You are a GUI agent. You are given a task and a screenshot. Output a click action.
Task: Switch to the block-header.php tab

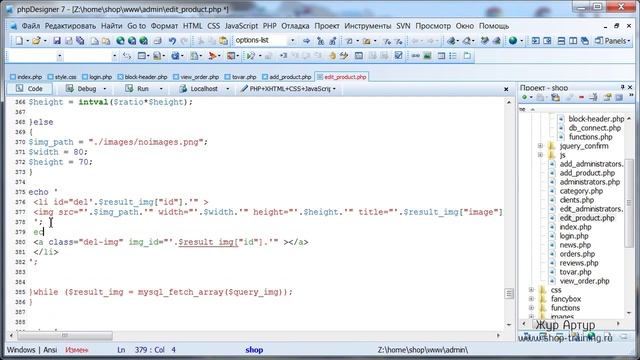pyautogui.click(x=143, y=77)
